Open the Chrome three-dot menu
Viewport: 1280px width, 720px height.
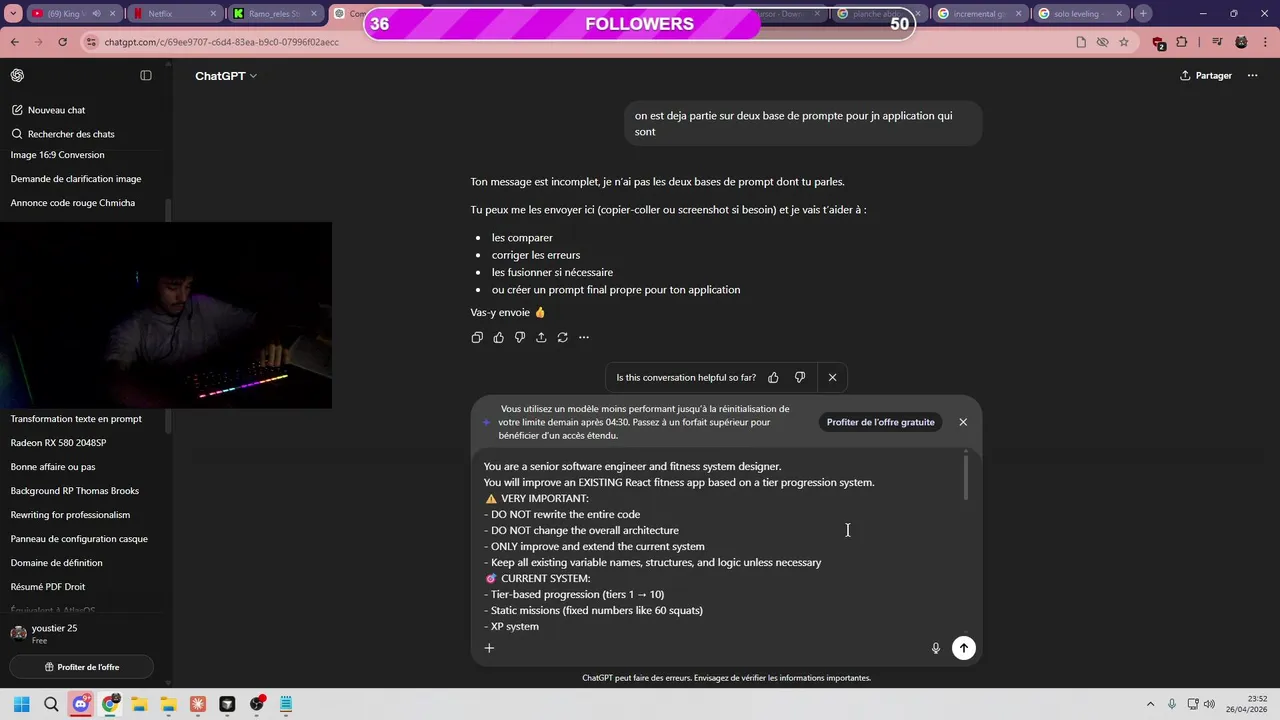point(1266,42)
